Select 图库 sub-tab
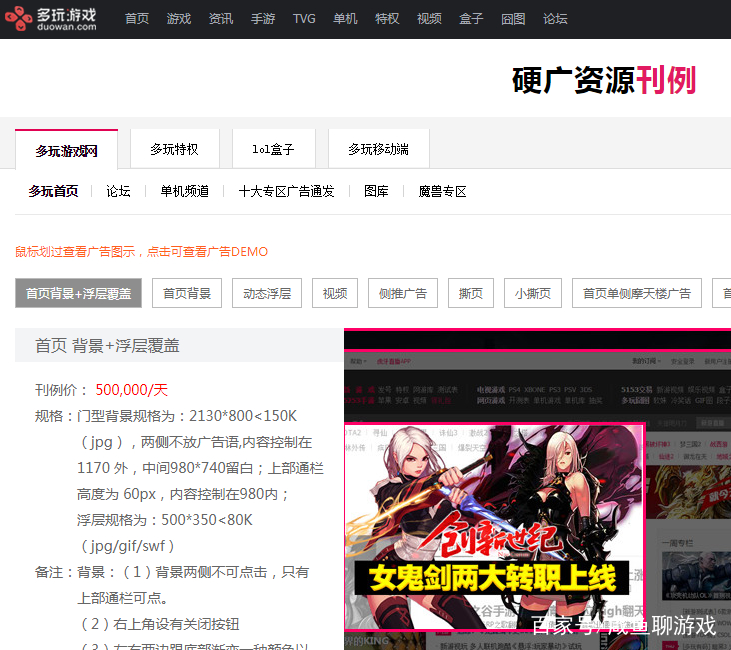Screen dimensions: 731x650 tap(376, 191)
